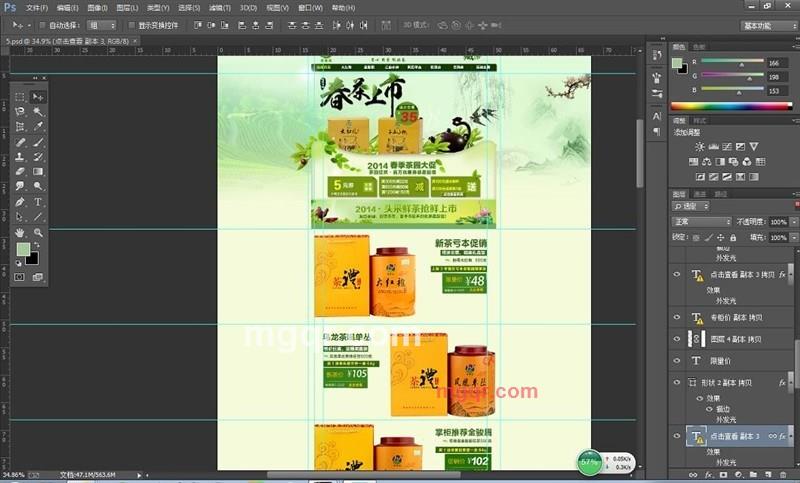The height and width of the screenshot is (483, 800).
Task: Select the Healing Brush tool
Action: point(20,142)
